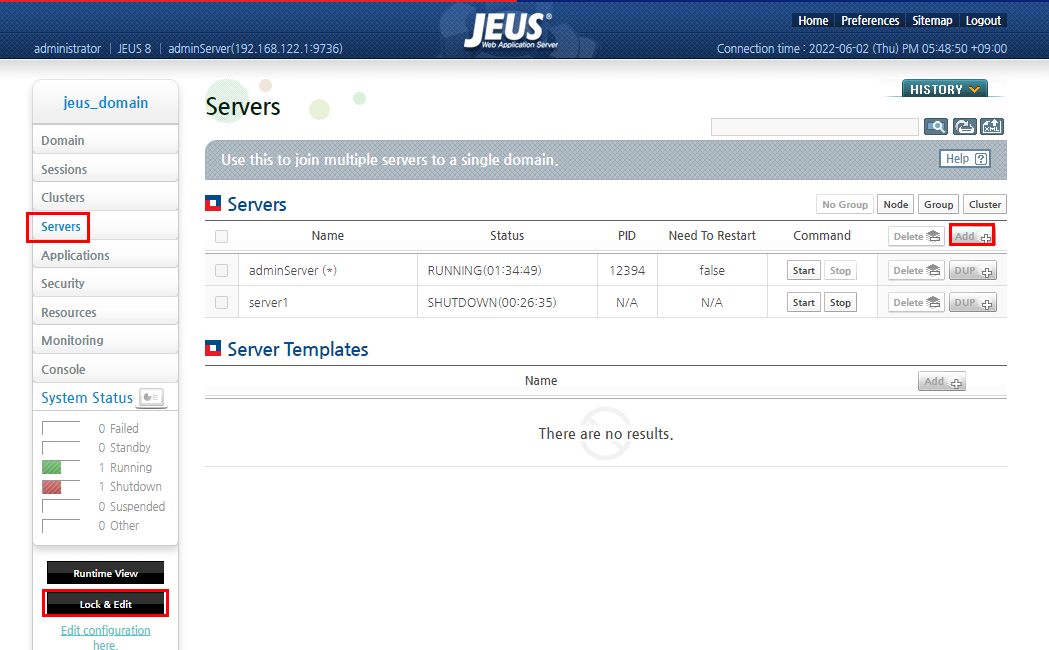Open the Clusters menu item
This screenshot has width=1049, height=650.
[x=105, y=197]
